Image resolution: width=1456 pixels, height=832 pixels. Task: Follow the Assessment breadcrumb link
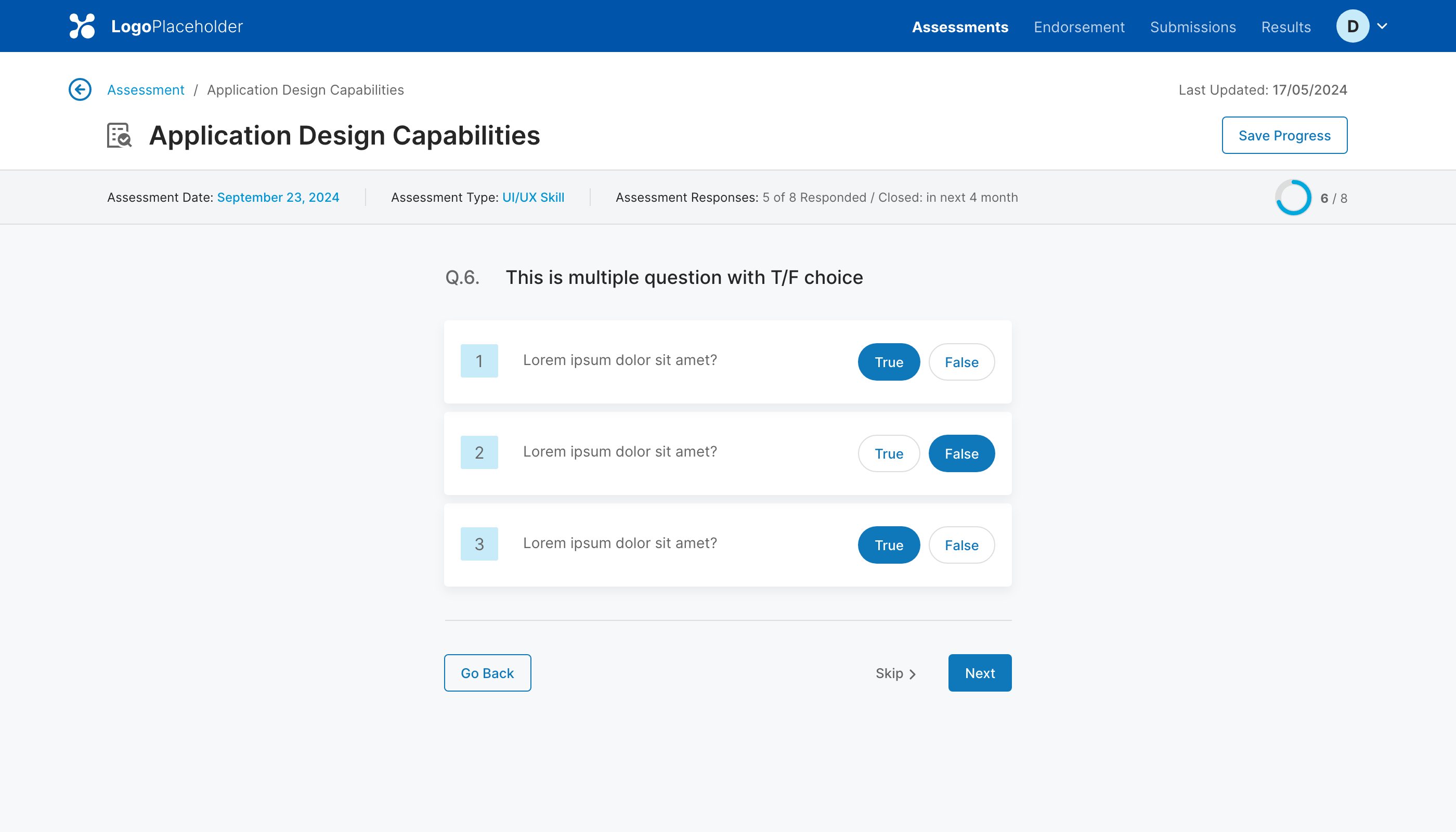(146, 90)
